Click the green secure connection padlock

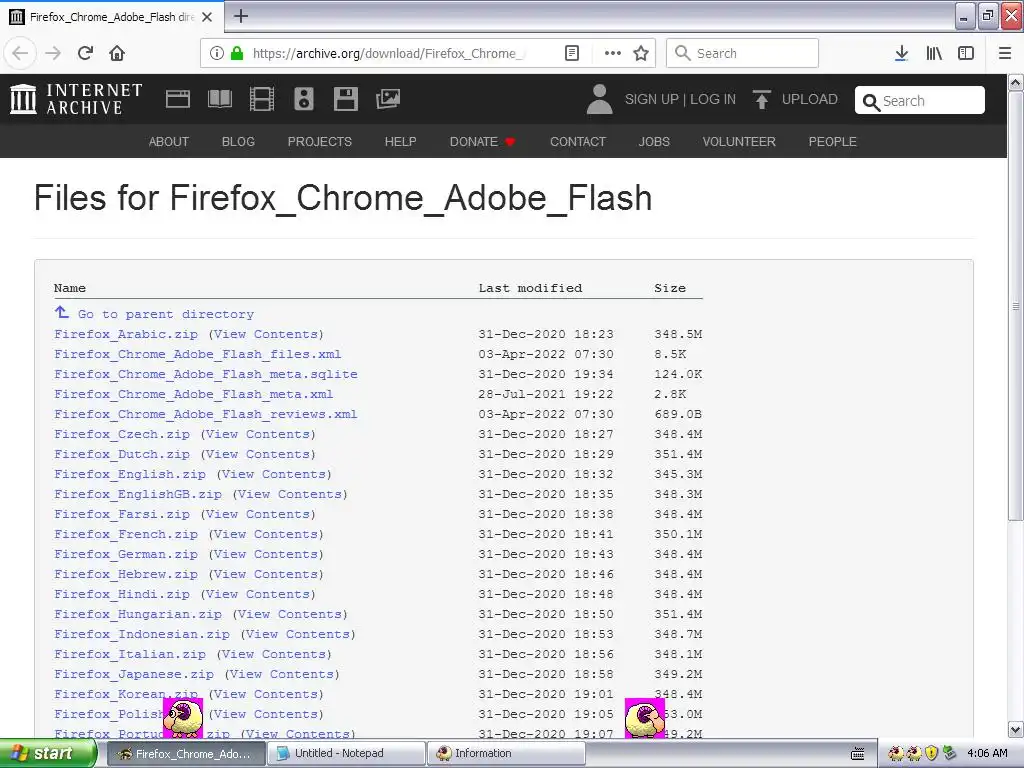tap(237, 54)
